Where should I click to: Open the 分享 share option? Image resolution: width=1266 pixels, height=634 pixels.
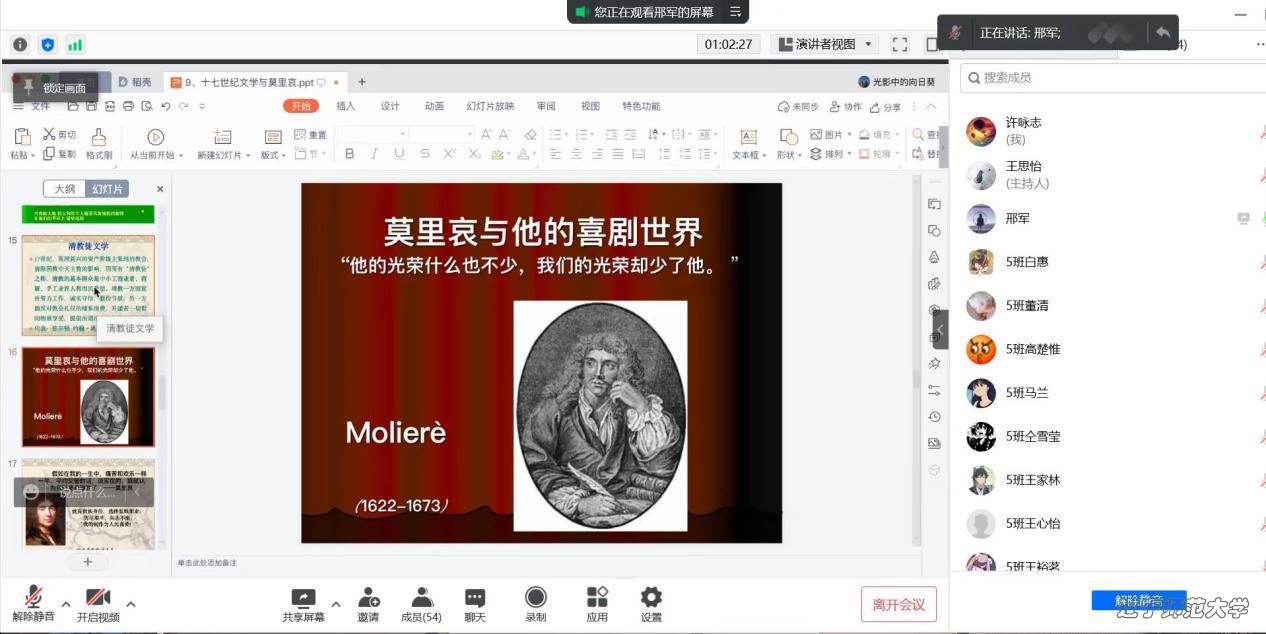click(887, 106)
